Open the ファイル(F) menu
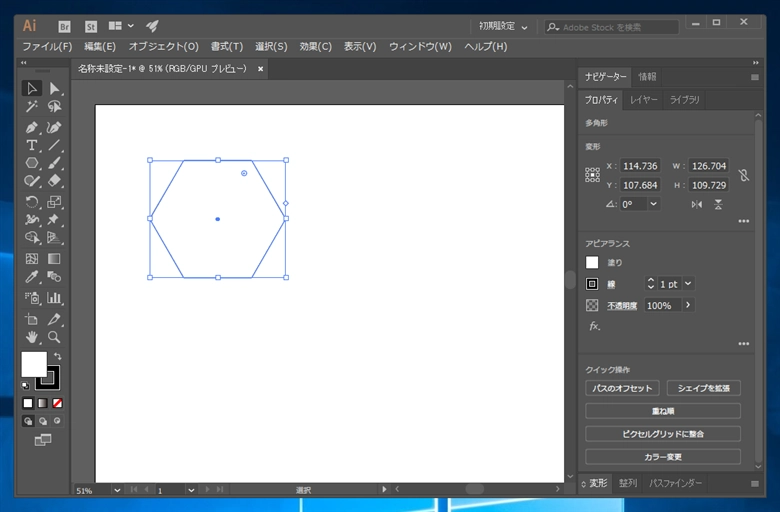This screenshot has width=780, height=512. click(47, 47)
